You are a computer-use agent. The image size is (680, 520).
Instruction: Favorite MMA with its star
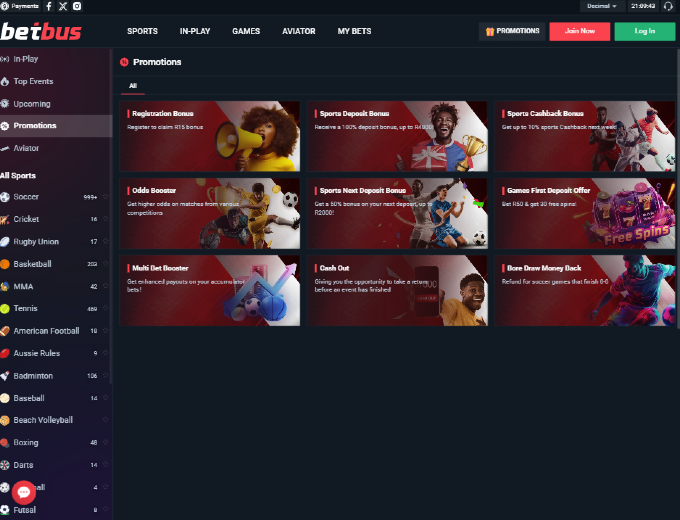105,286
